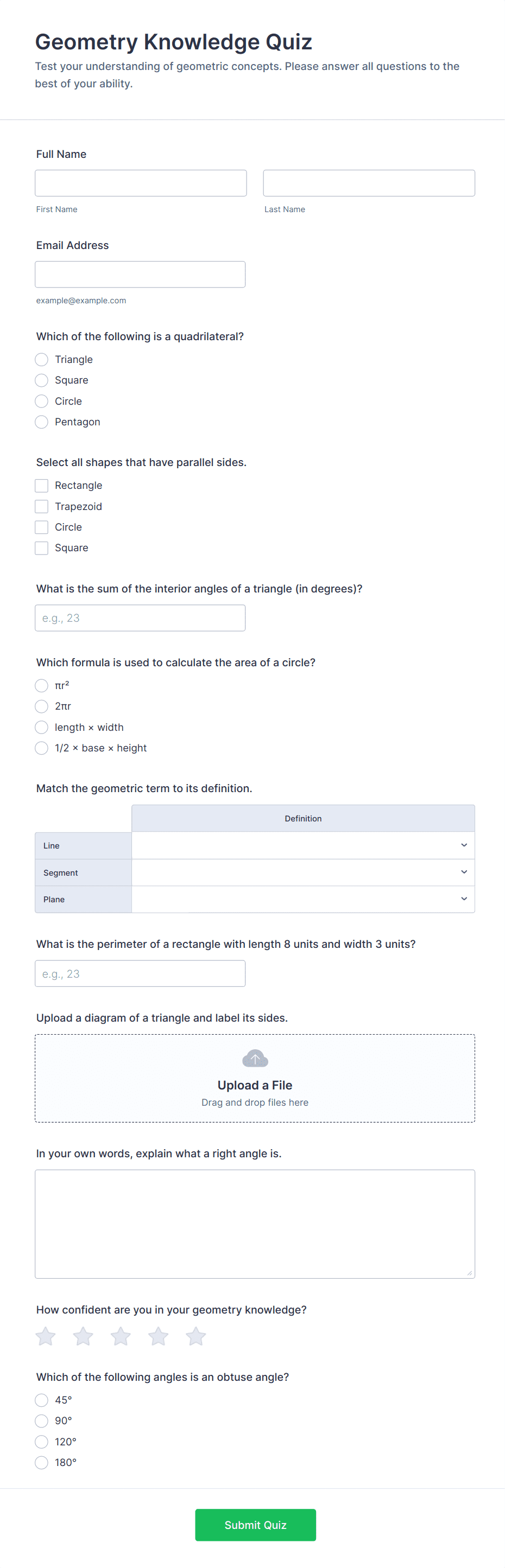Check the Trapezoid checkbox
505x1568 pixels.
coord(41,506)
